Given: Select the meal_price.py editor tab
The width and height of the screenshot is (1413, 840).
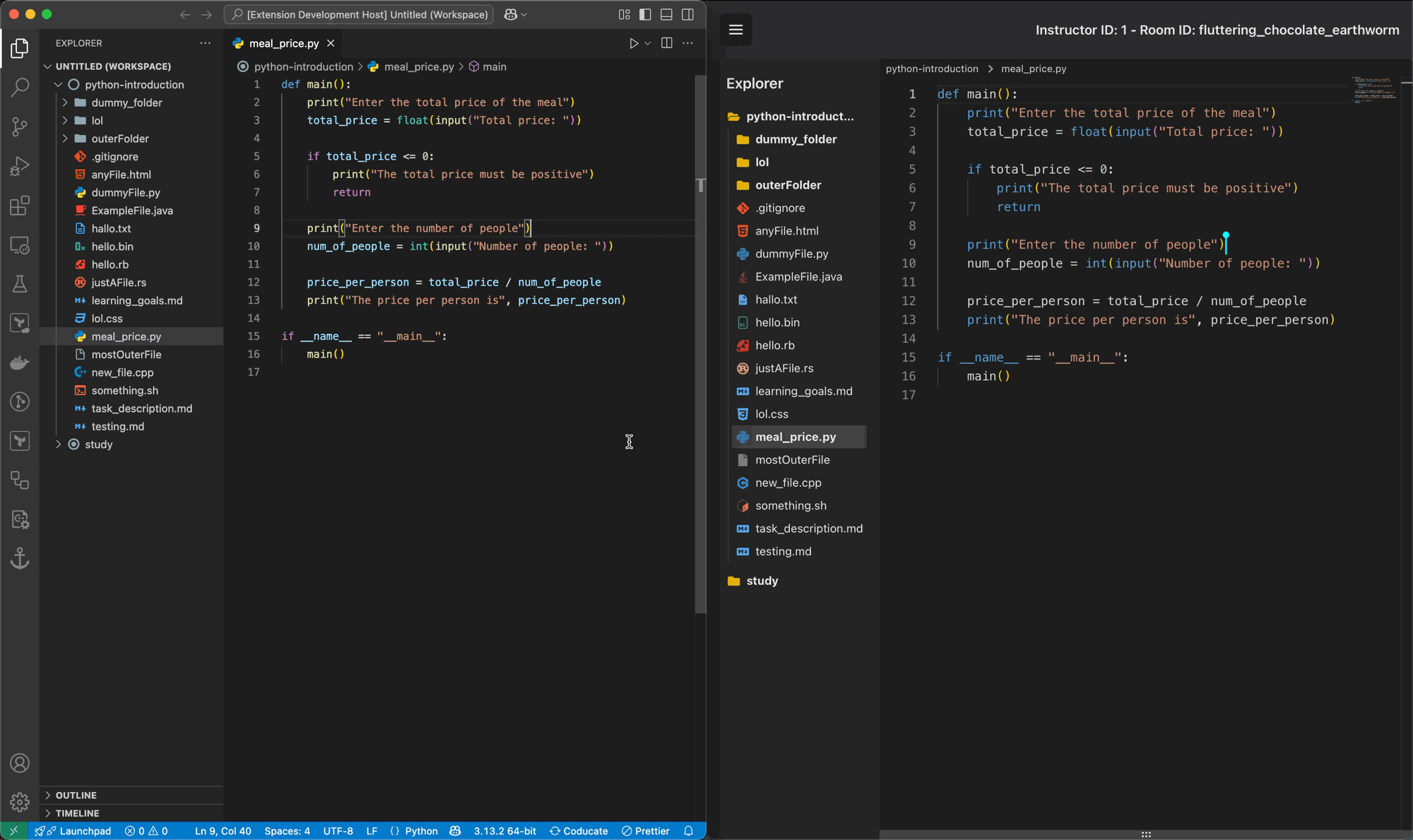Looking at the screenshot, I should pos(283,43).
